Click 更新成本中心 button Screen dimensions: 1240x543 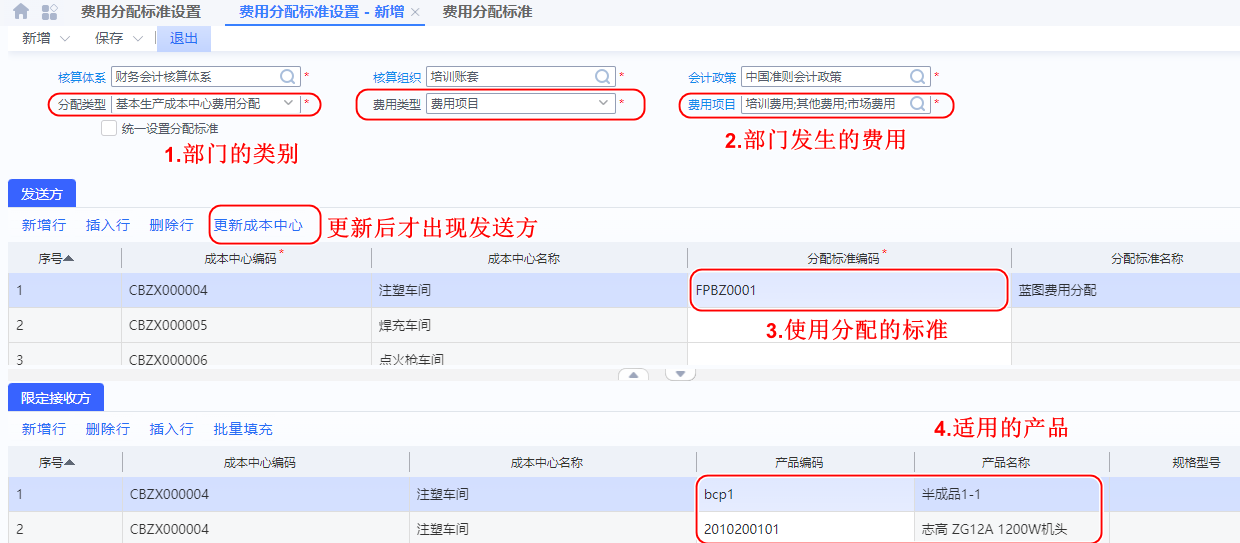click(258, 225)
